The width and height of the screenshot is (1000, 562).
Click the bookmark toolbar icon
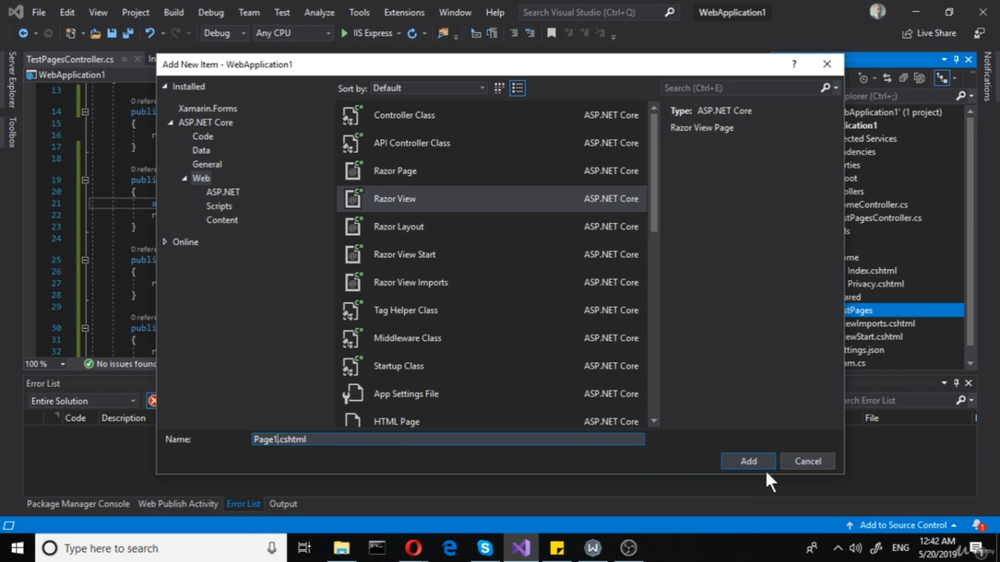552,33
